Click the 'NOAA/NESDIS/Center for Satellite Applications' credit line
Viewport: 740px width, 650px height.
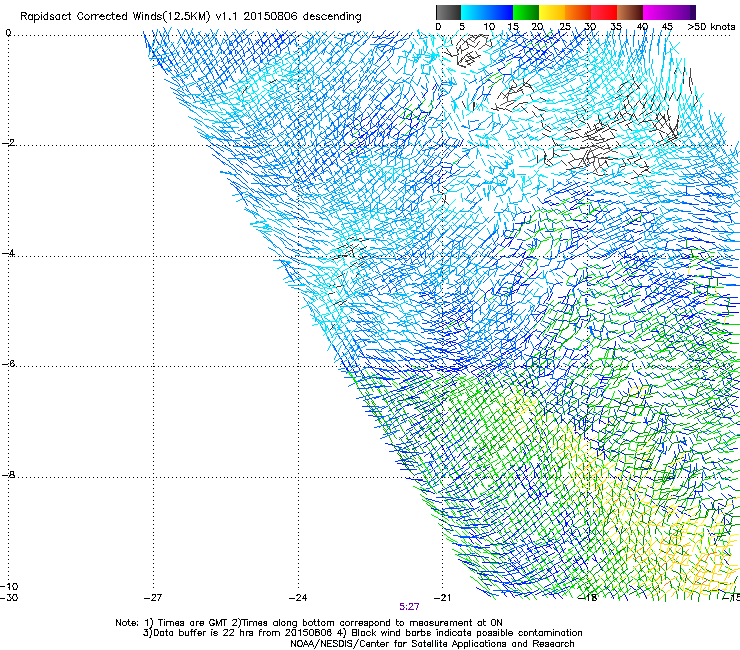pyautogui.click(x=432, y=644)
